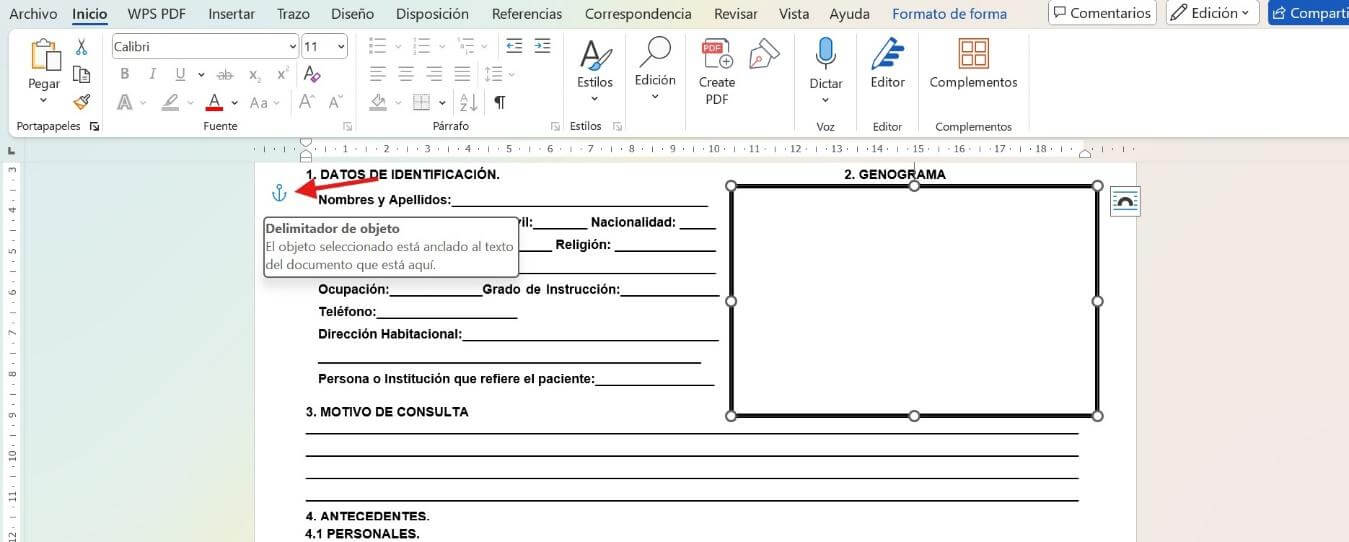Screen dimensions: 1349x542
Task: Open Párrafo dialog launcher
Action: 555,127
